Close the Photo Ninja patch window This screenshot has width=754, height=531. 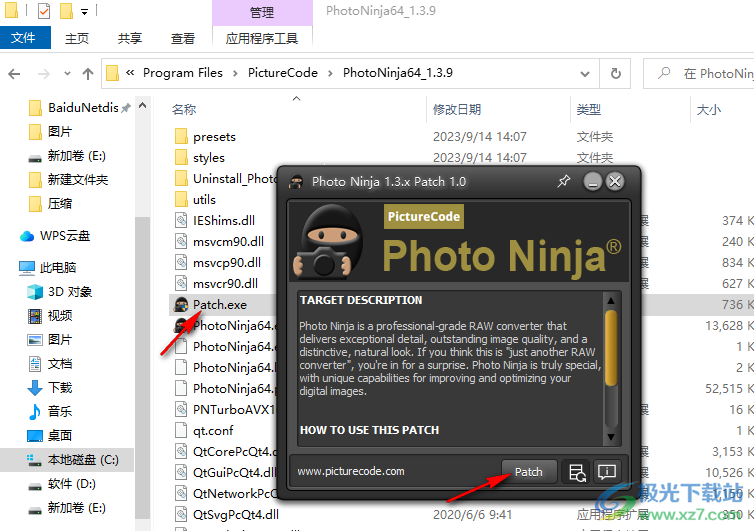(615, 181)
